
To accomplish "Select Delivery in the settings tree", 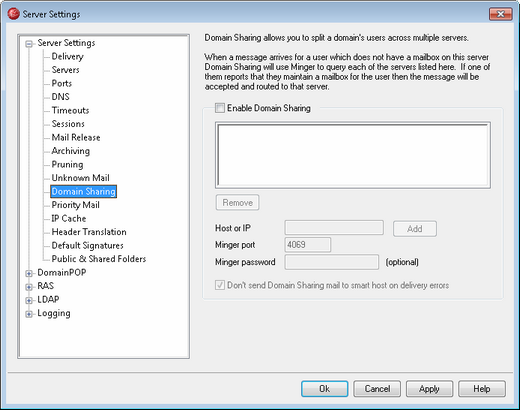I will [67, 56].
